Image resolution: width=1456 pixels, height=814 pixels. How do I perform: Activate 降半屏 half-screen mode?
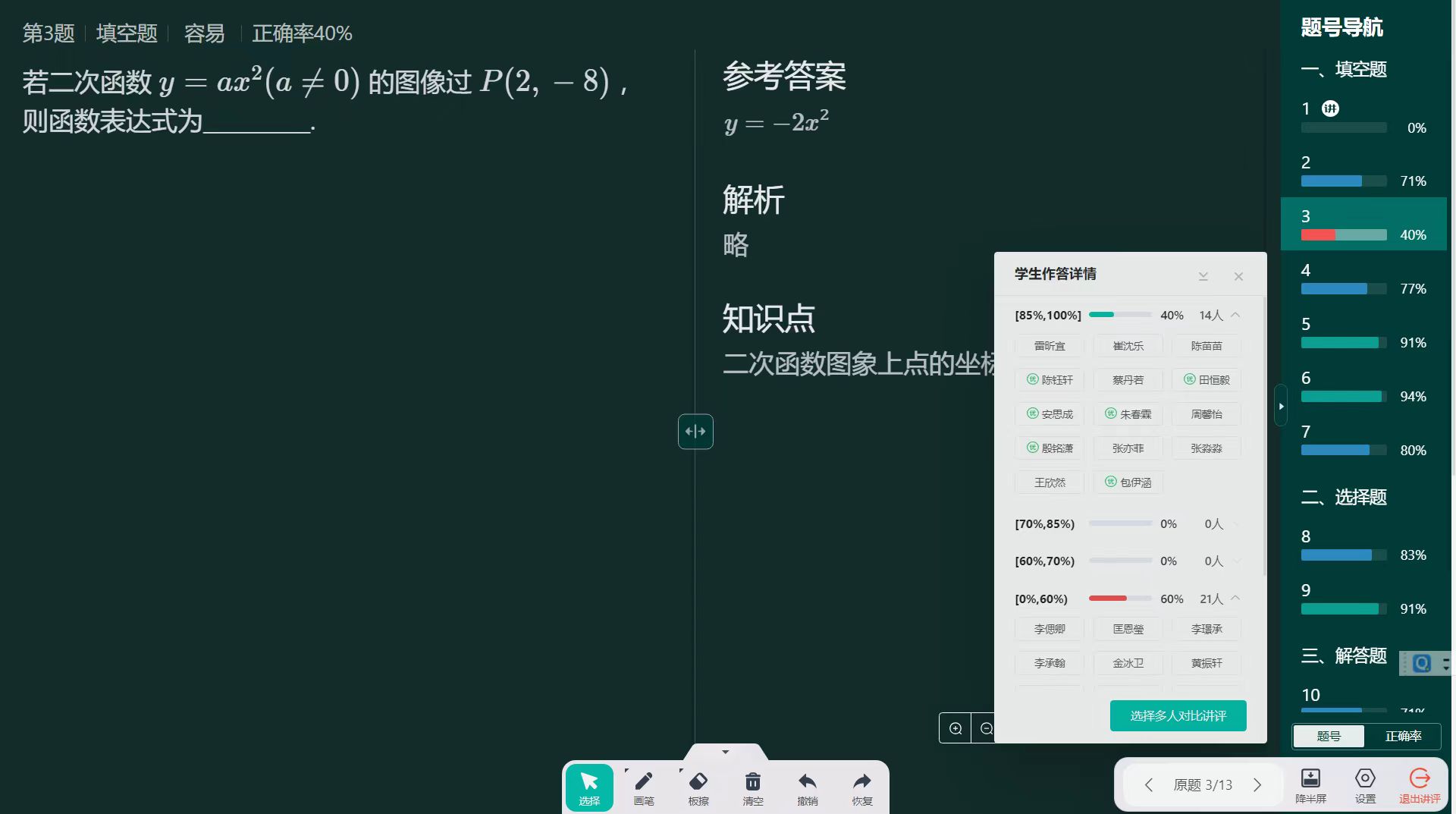click(1311, 785)
